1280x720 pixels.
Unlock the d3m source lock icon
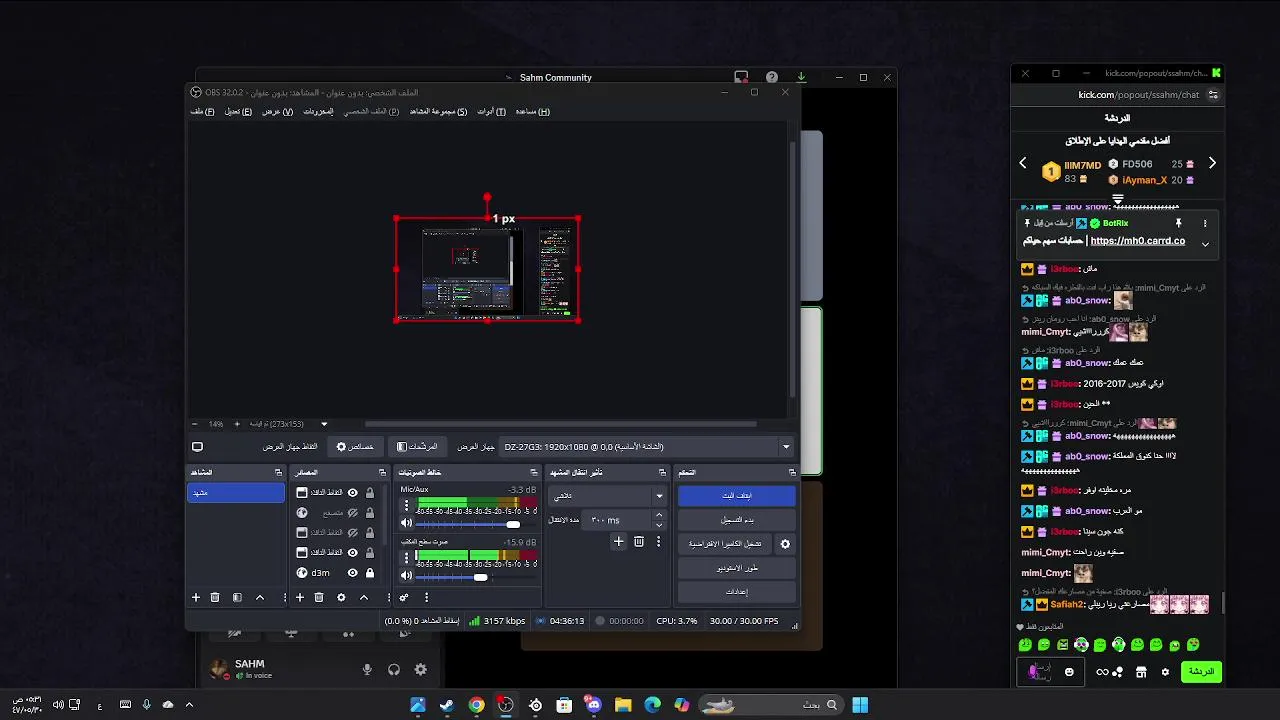[370, 573]
